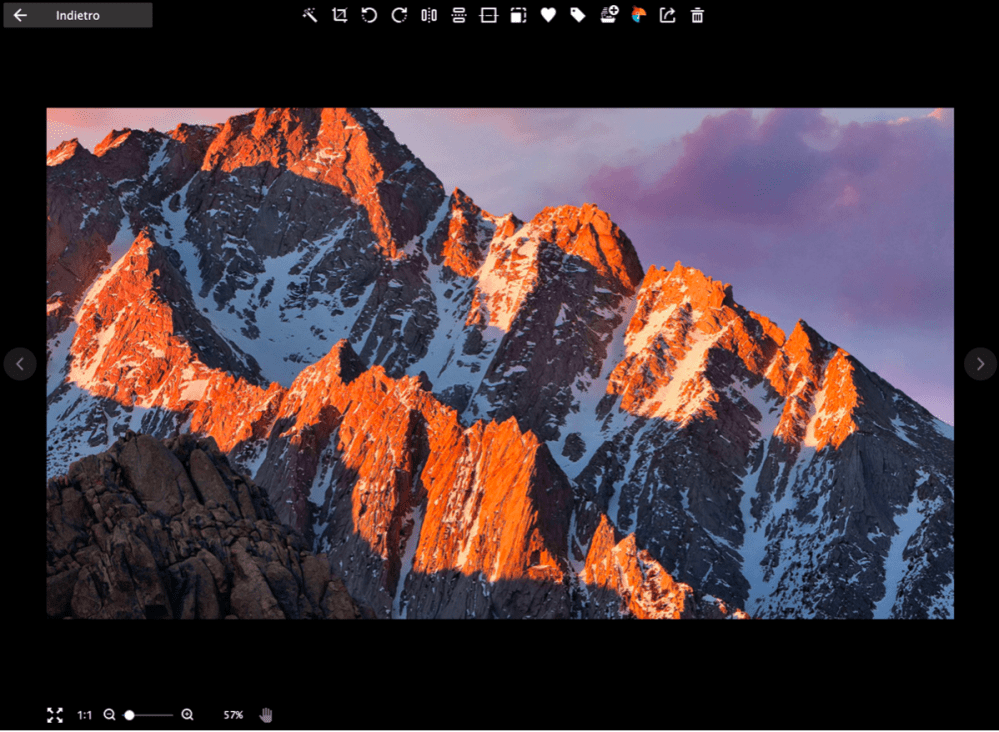Flip the image vertically
The image size is (999, 732).
point(459,15)
